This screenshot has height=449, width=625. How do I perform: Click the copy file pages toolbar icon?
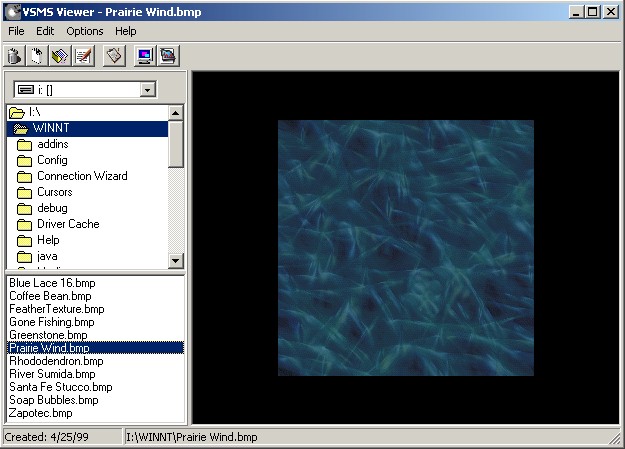(x=38, y=56)
